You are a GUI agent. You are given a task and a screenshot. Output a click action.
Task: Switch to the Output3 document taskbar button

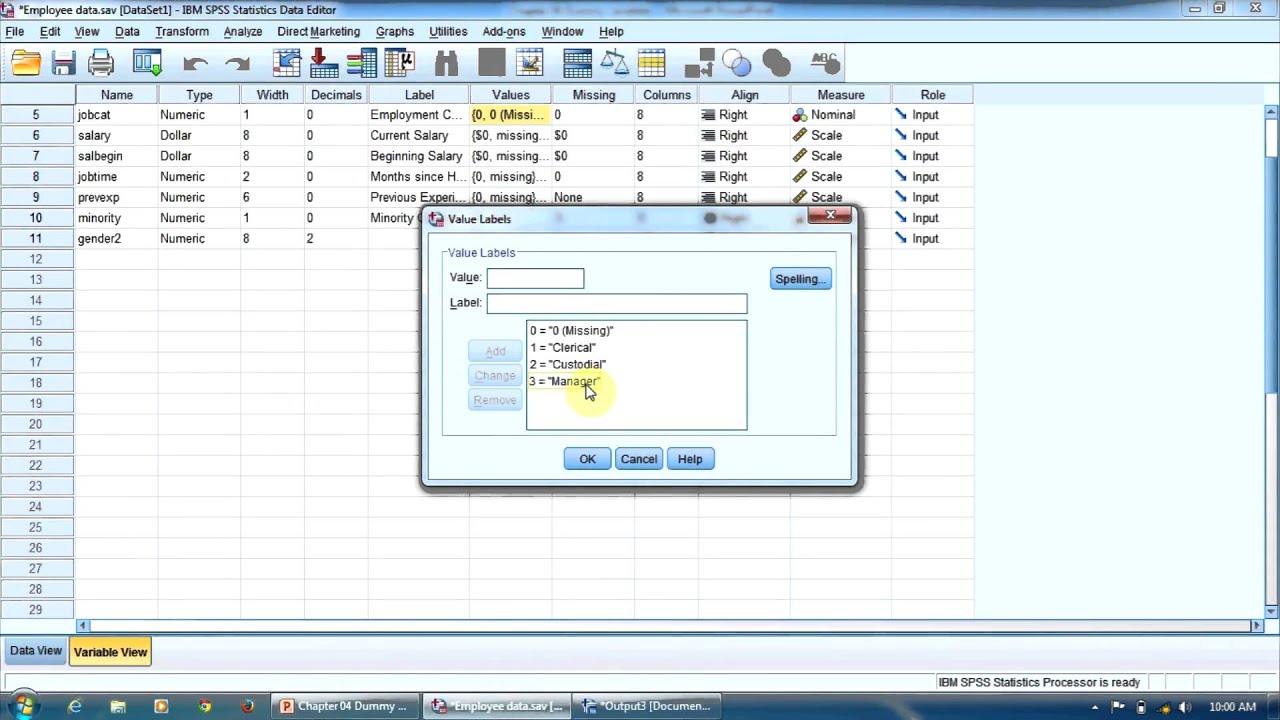[647, 706]
